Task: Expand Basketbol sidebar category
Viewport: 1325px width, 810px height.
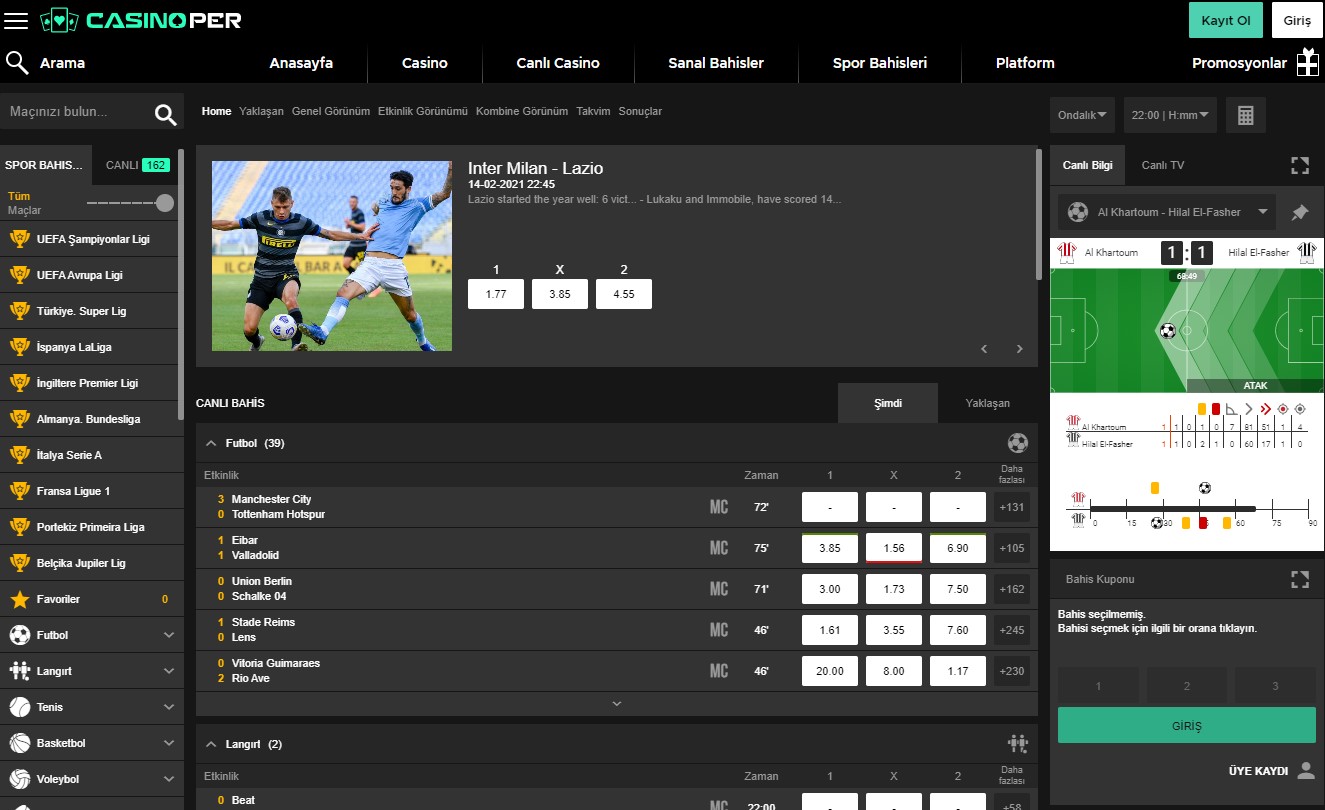Action: pos(168,743)
